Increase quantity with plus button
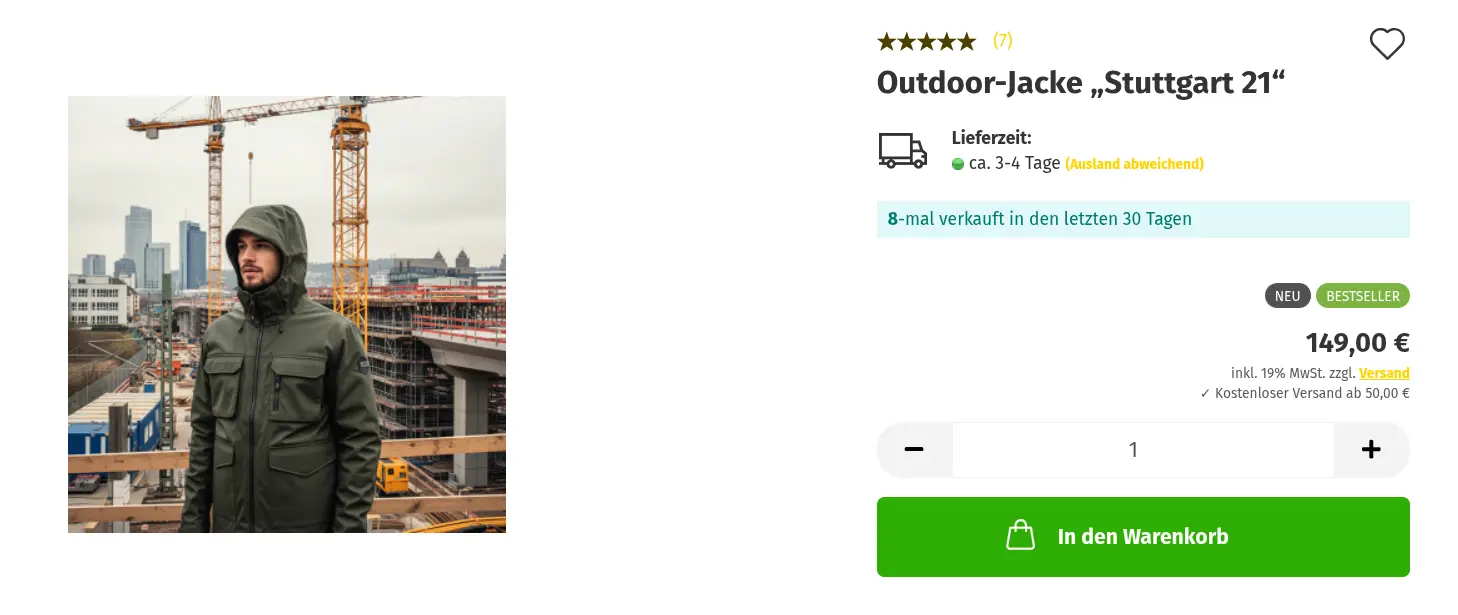This screenshot has width=1458, height=615. click(1371, 450)
